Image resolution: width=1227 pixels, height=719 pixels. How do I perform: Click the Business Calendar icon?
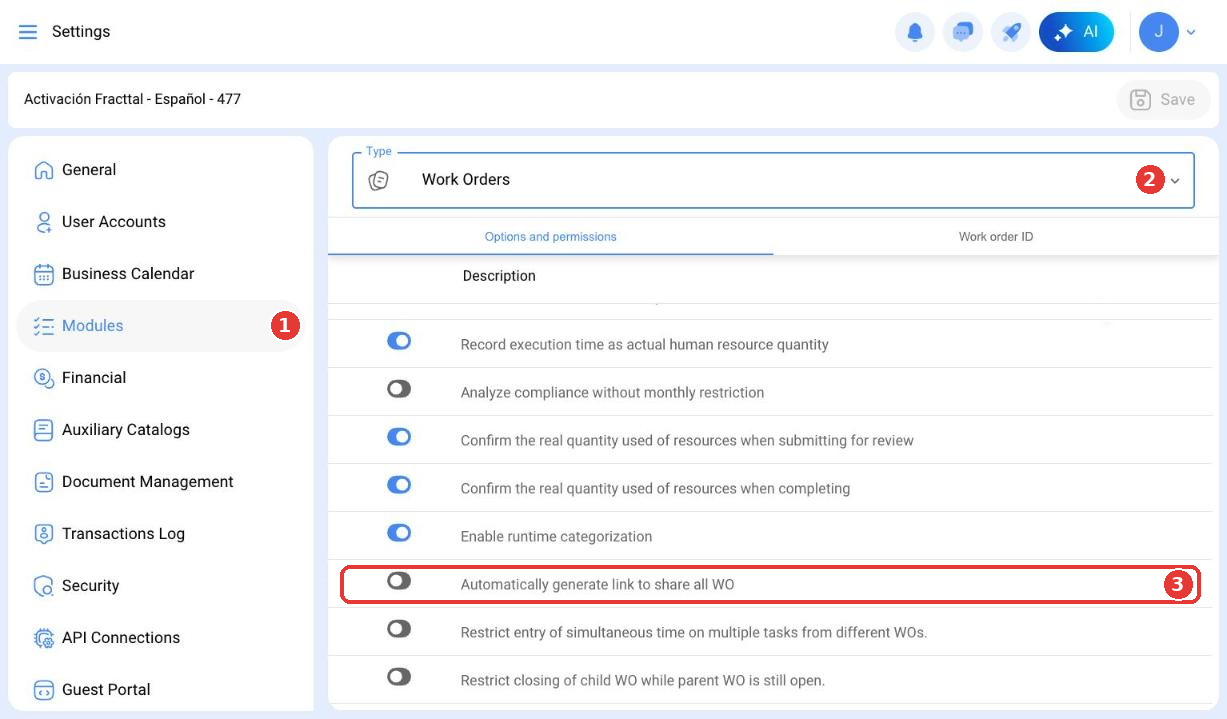pos(43,274)
